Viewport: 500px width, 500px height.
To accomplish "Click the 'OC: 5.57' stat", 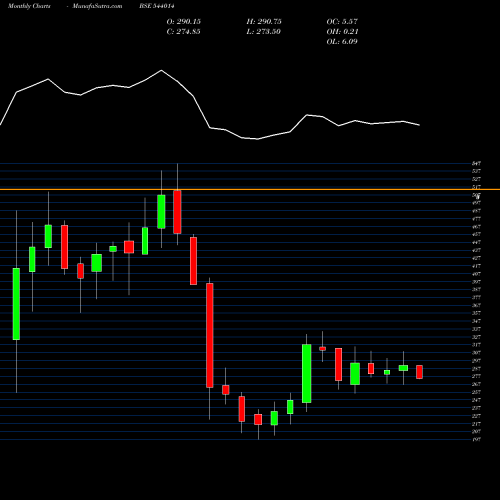I will click(x=342, y=22).
